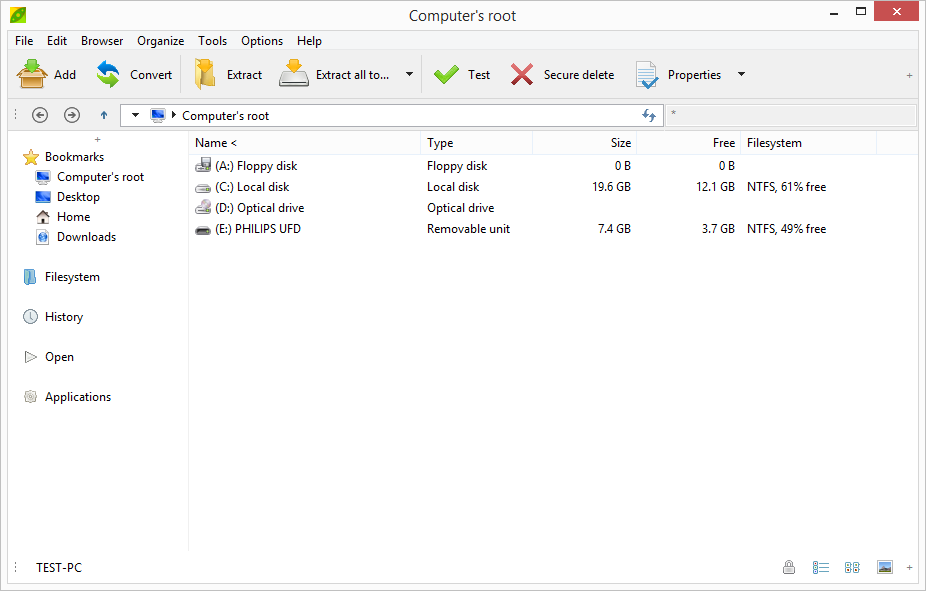This screenshot has height=591, width=926.
Task: Click the padlock password icon in status bar
Action: pos(789,568)
